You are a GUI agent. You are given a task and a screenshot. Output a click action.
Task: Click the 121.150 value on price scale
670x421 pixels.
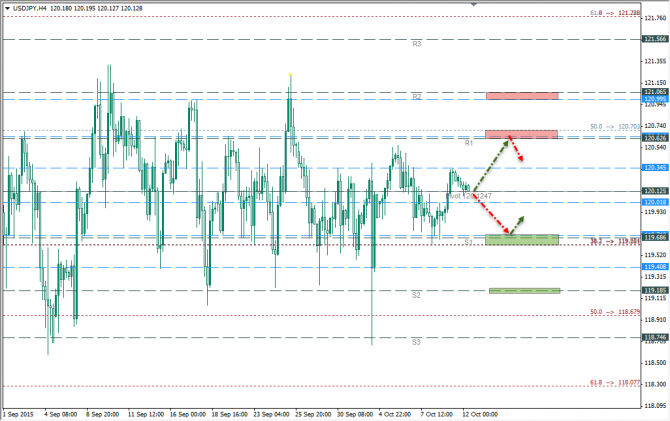pos(655,82)
